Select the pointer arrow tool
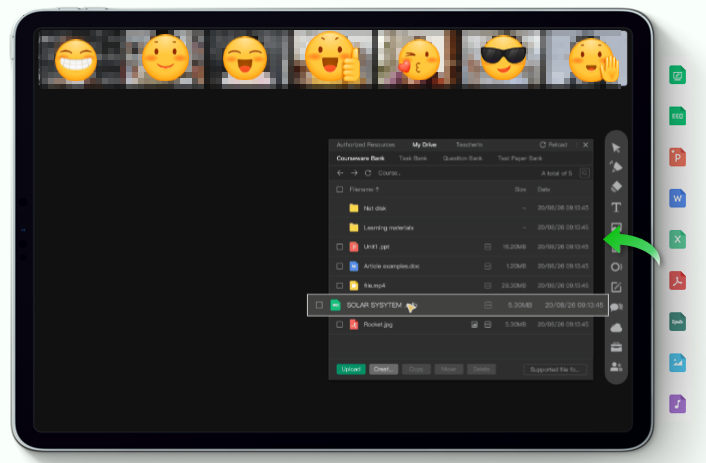The height and width of the screenshot is (463, 706). 616,148
